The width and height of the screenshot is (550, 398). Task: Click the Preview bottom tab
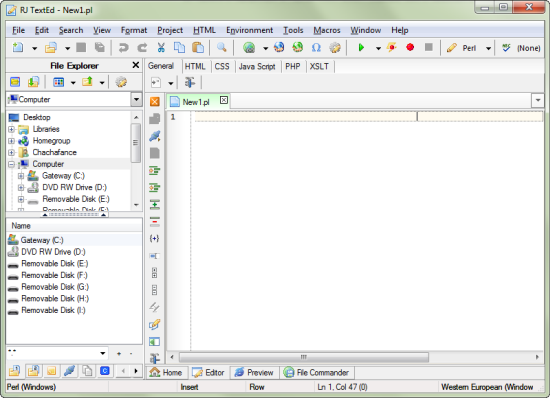click(x=254, y=372)
